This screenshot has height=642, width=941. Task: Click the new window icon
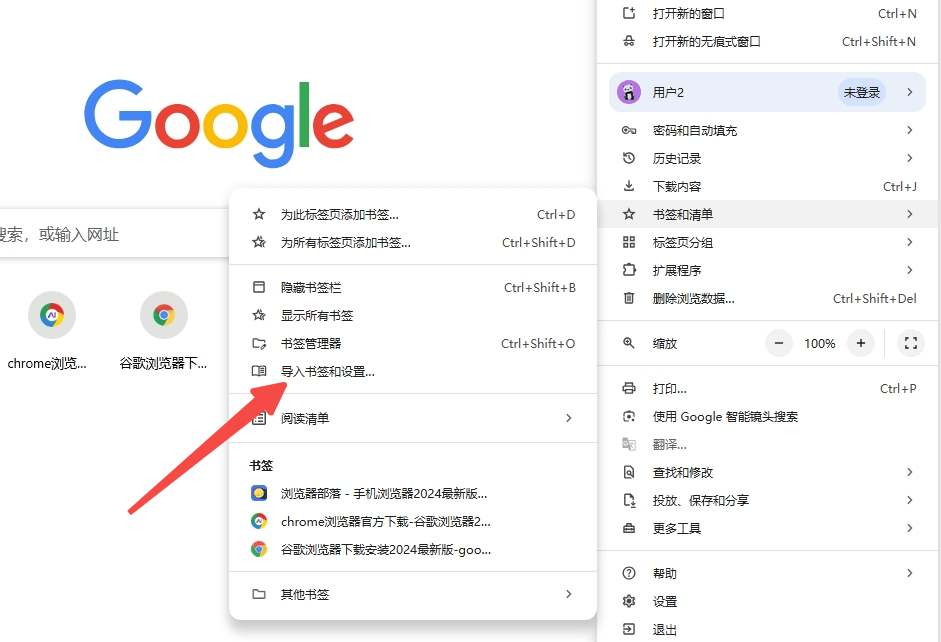pos(628,13)
